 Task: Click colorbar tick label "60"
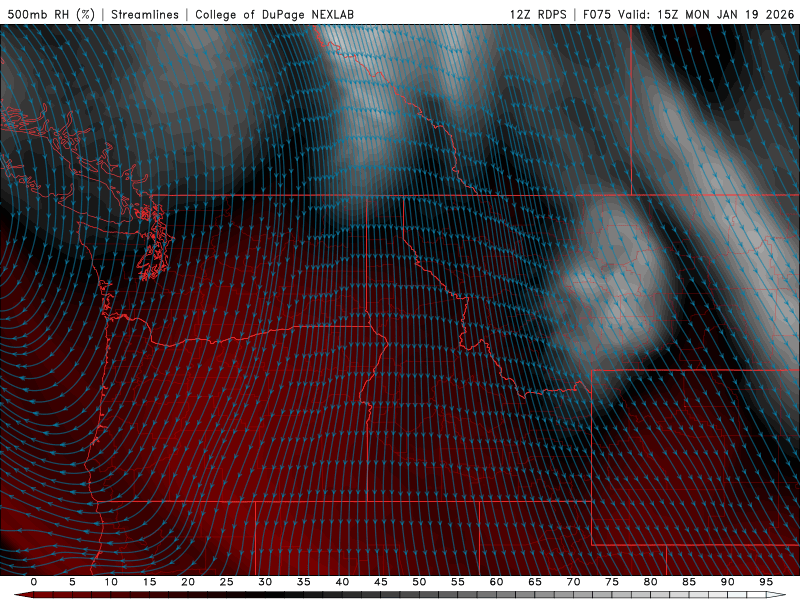[496, 582]
